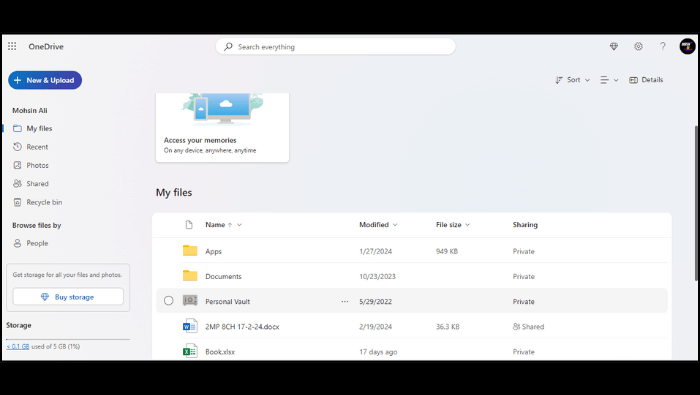Click the My files folder icon
This screenshot has width=700, height=395.
pos(17,129)
